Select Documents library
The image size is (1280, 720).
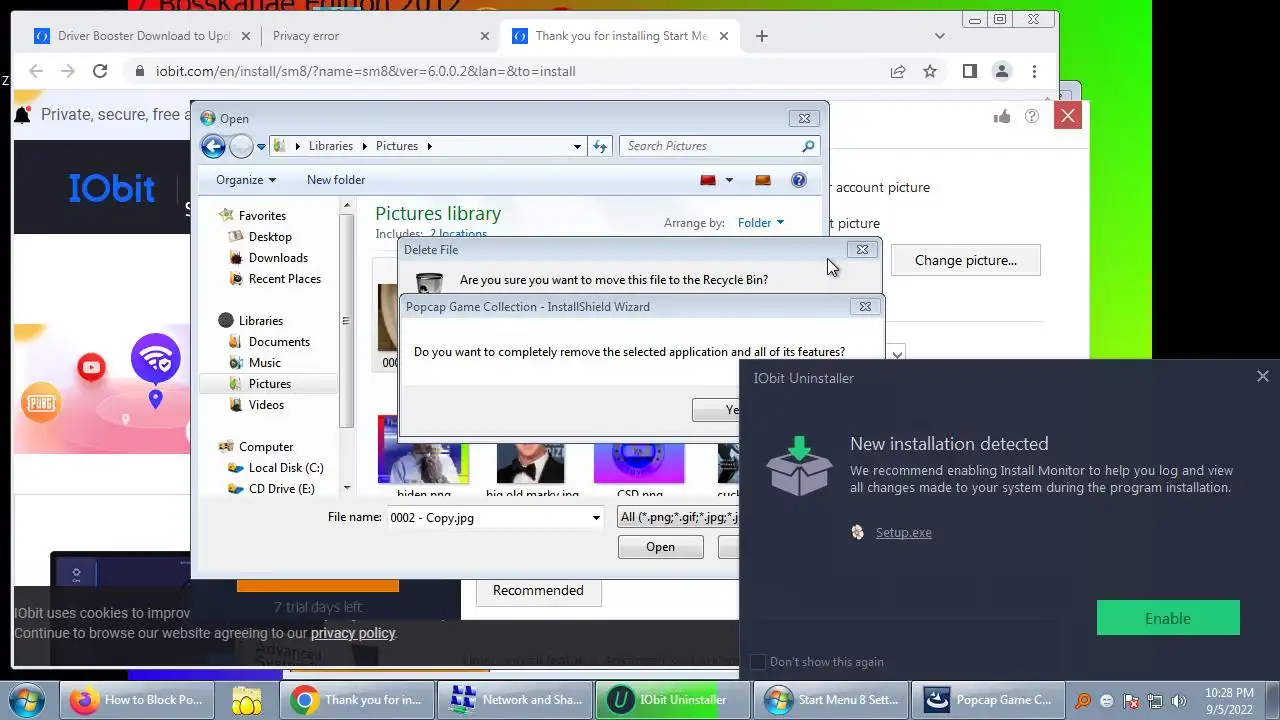279,342
